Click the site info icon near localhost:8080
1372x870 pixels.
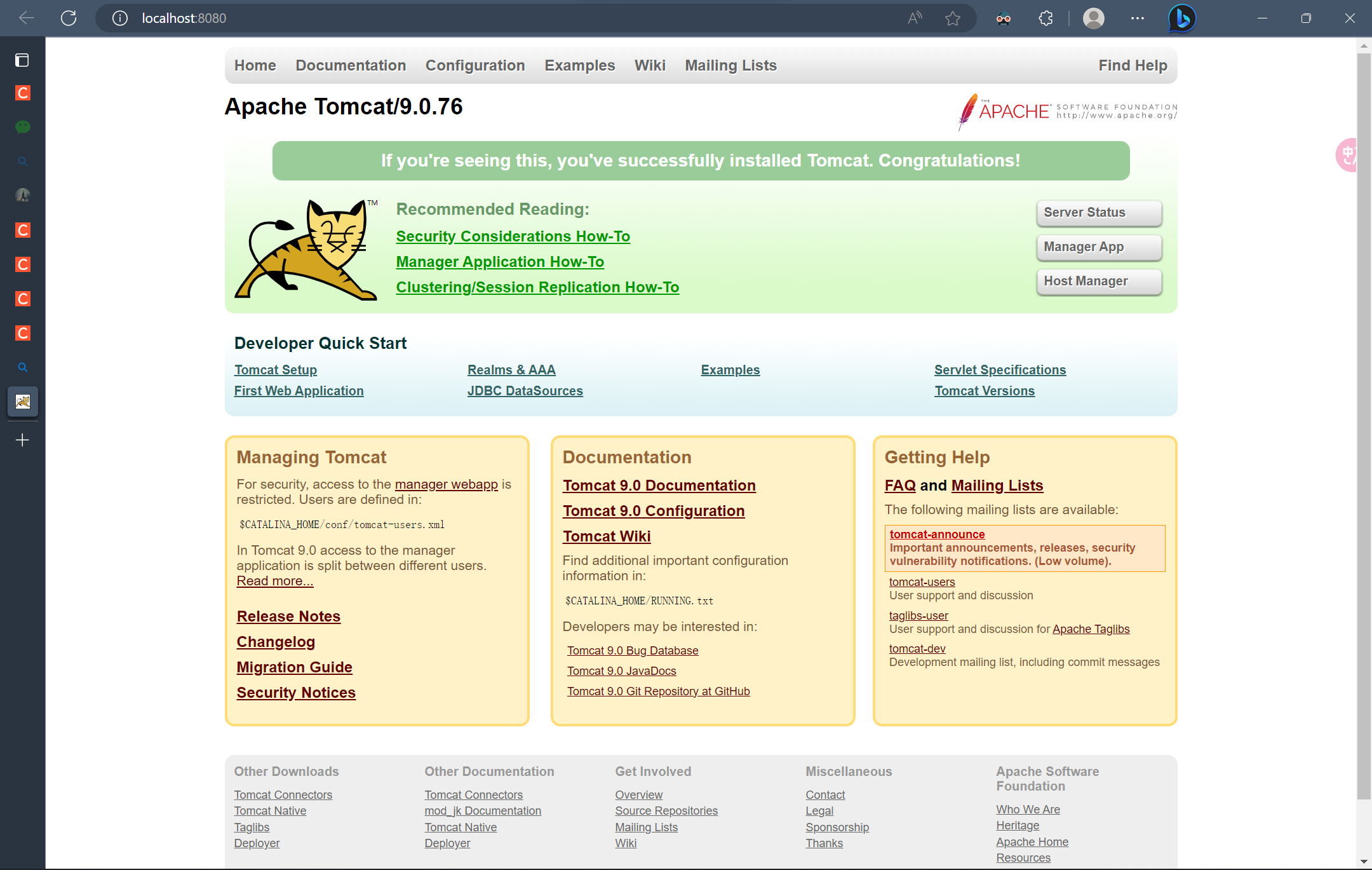[x=120, y=18]
